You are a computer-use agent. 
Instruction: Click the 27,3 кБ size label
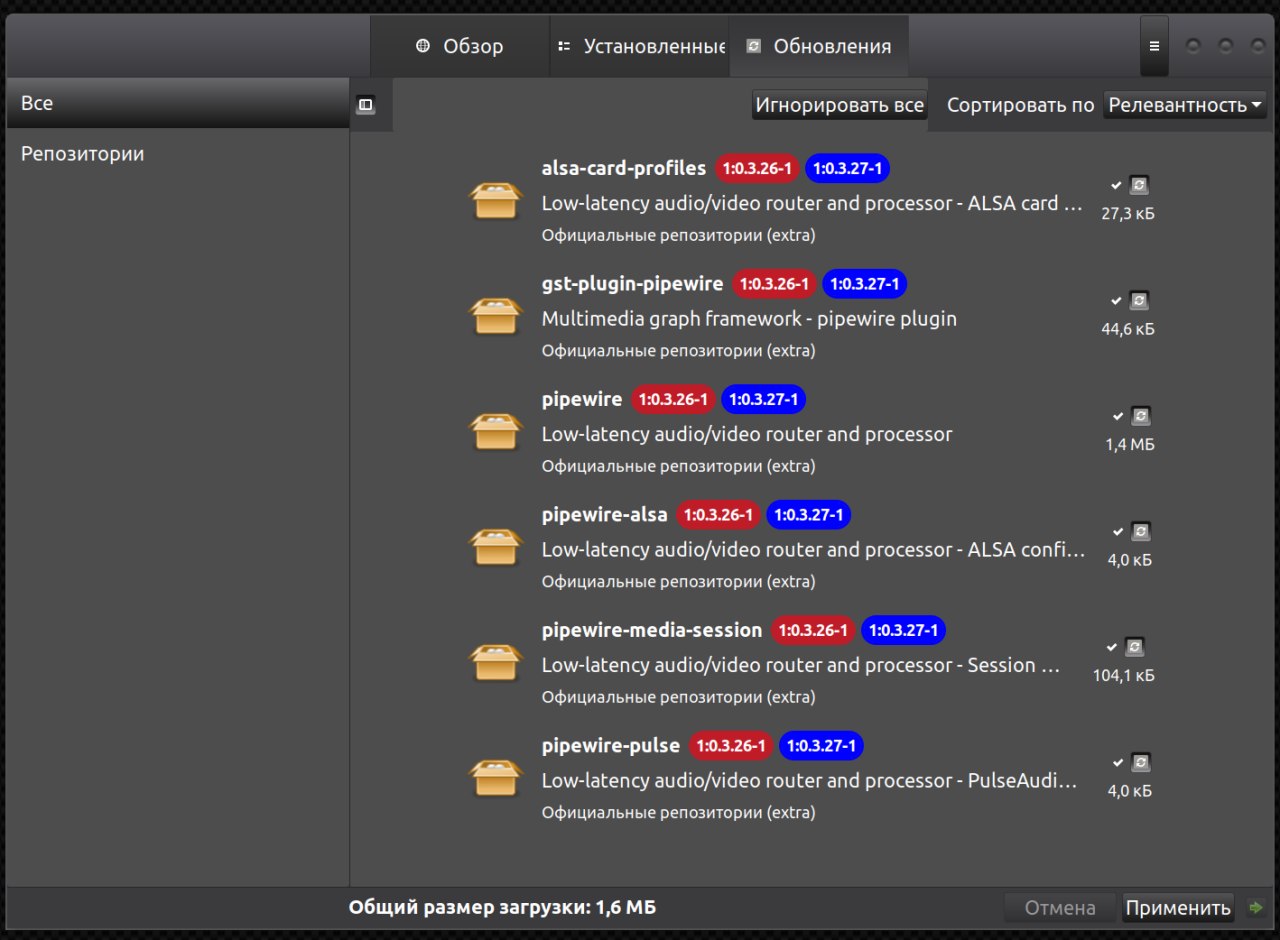(x=1128, y=214)
